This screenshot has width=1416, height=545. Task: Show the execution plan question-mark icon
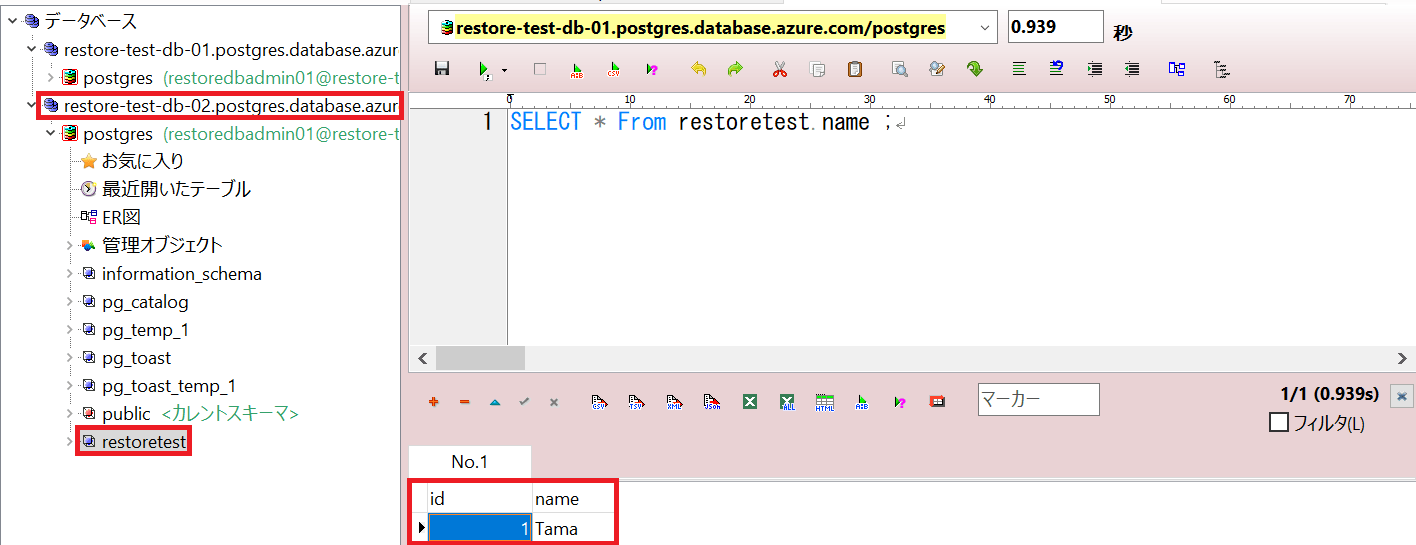[x=652, y=69]
